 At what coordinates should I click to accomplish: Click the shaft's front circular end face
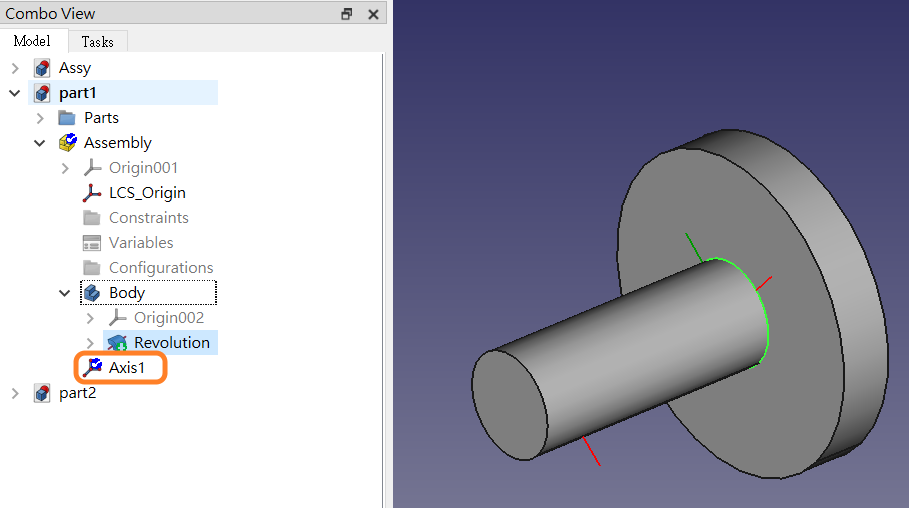508,405
